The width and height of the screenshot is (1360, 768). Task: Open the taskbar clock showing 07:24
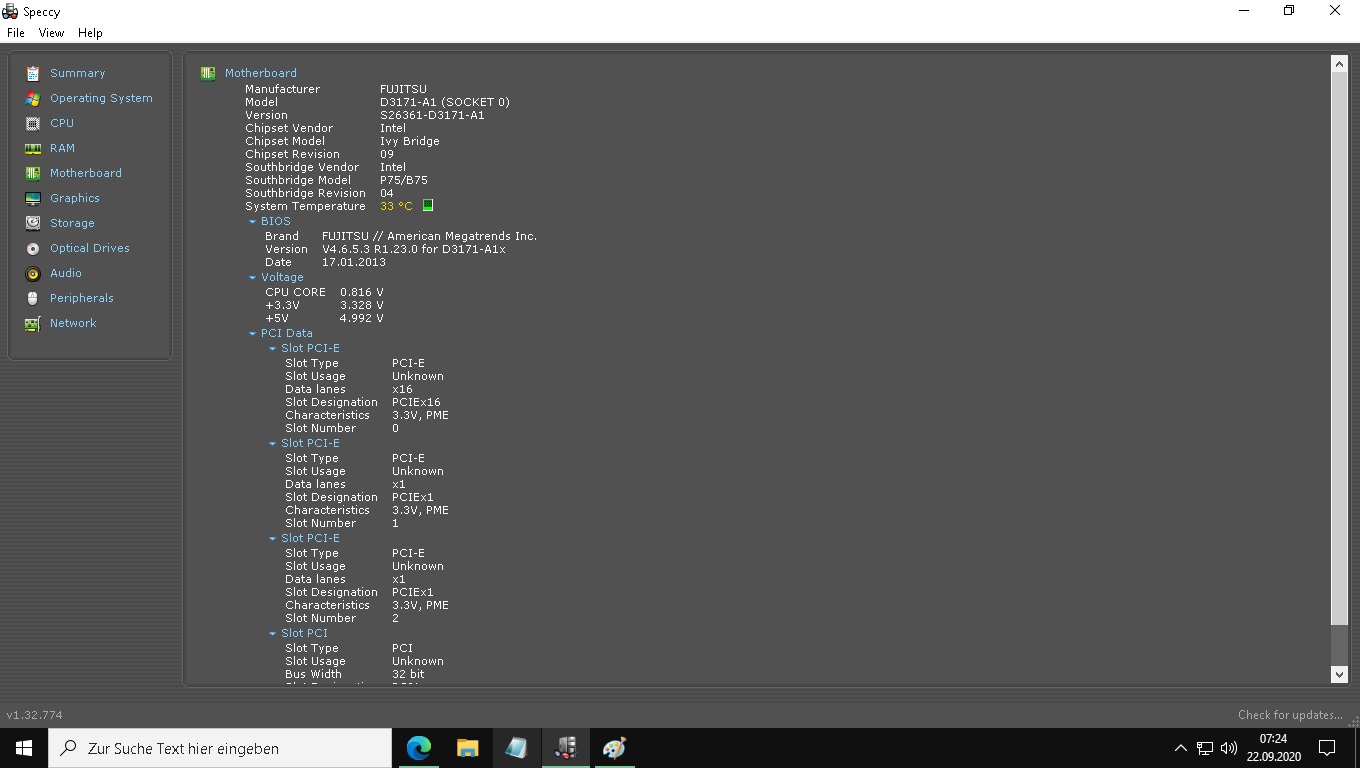pyautogui.click(x=1274, y=748)
